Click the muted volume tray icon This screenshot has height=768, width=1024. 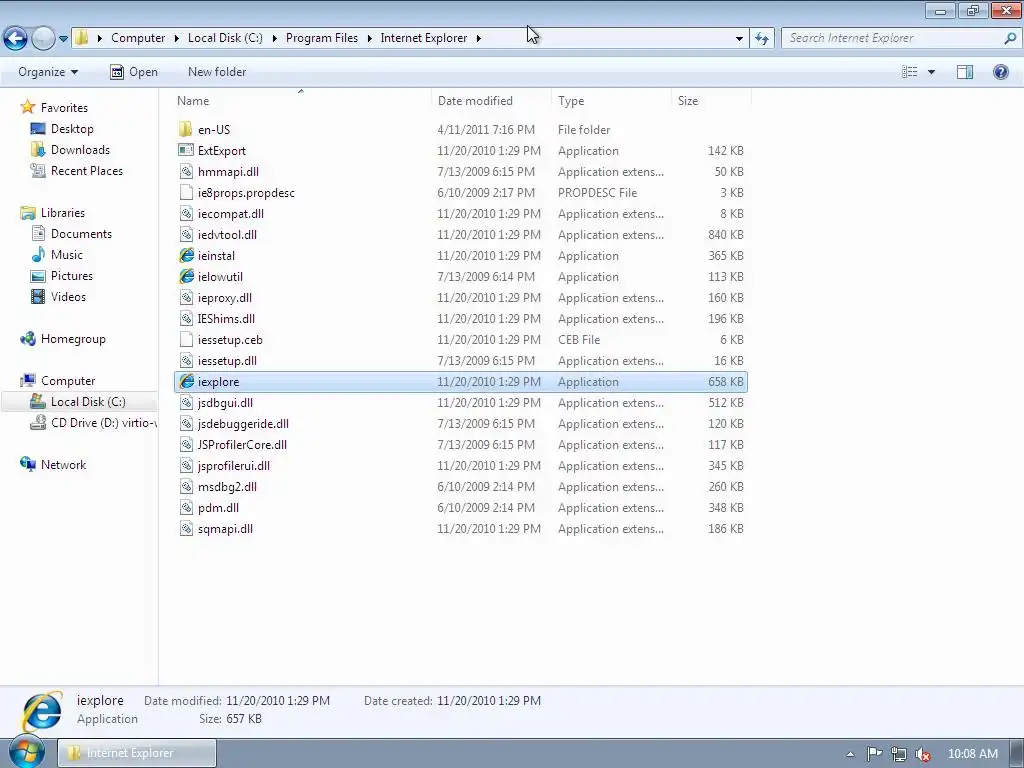(x=922, y=754)
